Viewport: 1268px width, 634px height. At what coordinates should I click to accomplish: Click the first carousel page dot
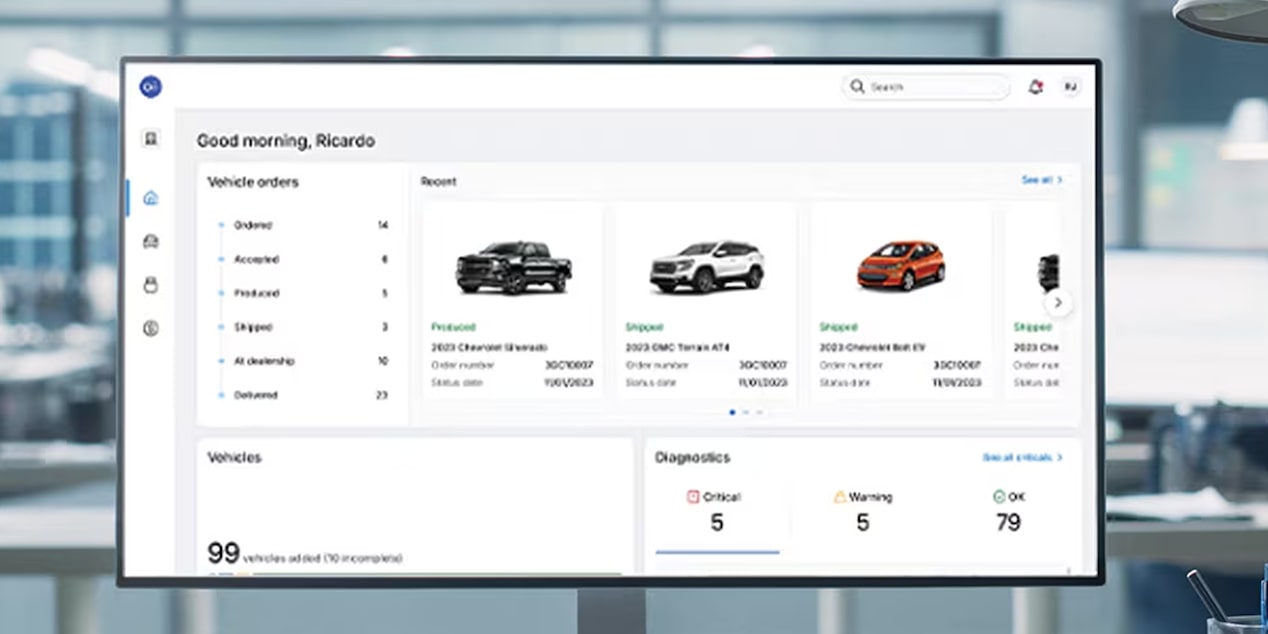click(x=732, y=412)
